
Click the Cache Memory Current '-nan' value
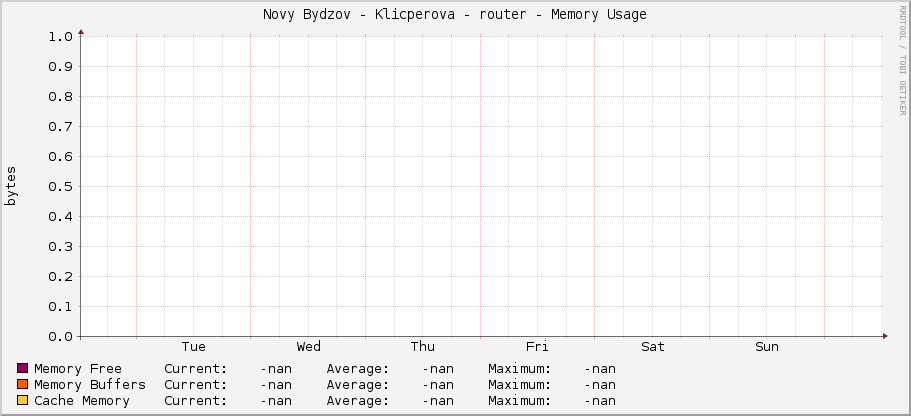point(276,401)
